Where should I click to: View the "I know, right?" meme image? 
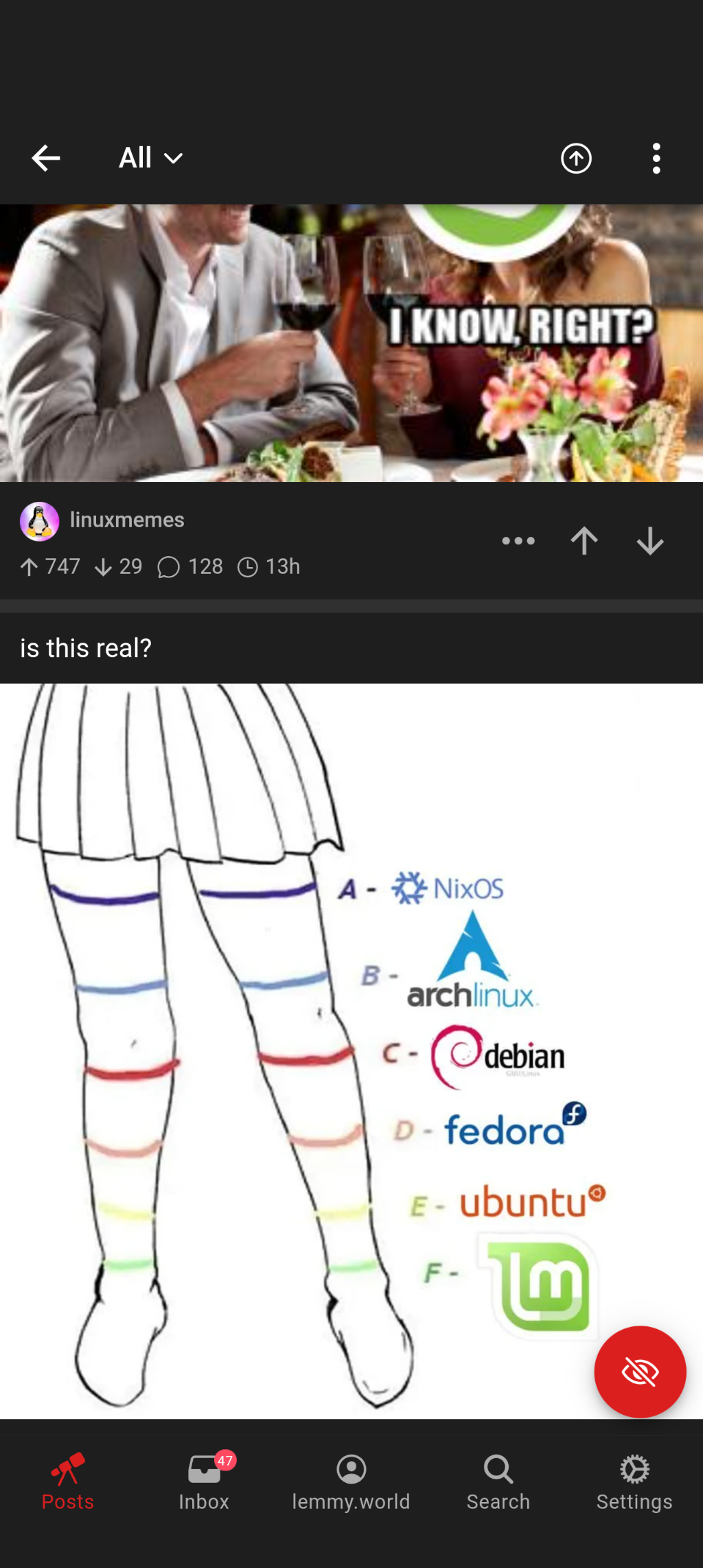click(x=351, y=343)
